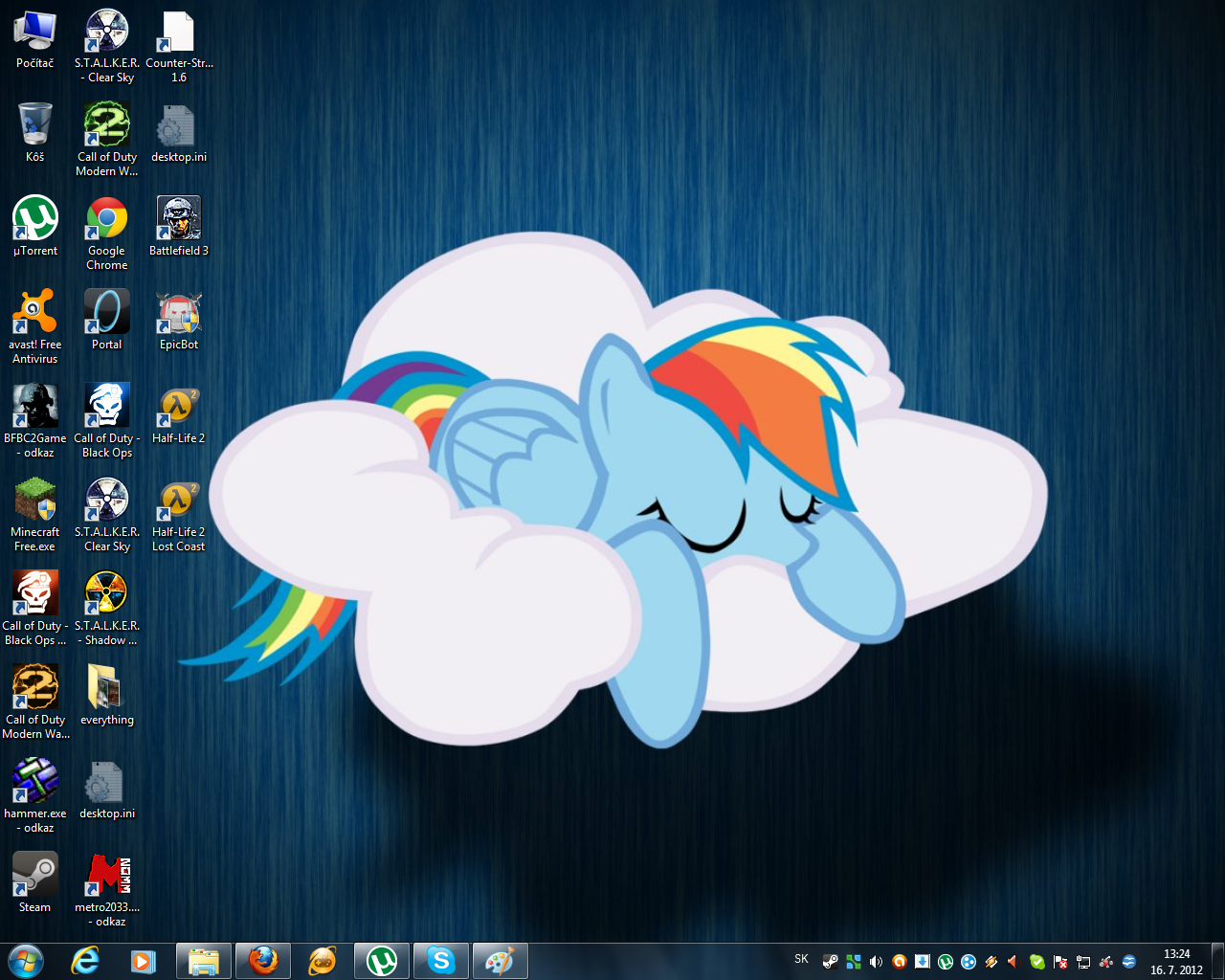This screenshot has height=980, width=1225.
Task: Open the network connection tray icon
Action: 1083,962
